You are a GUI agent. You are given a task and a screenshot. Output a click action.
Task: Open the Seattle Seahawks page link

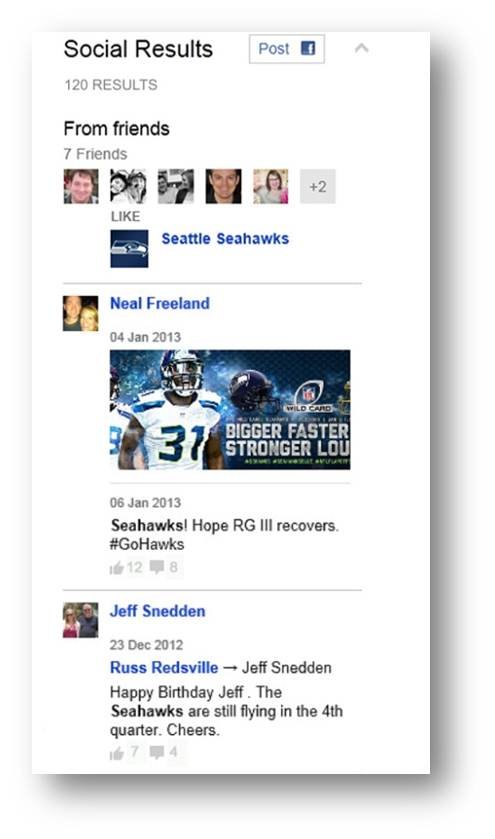(225, 239)
